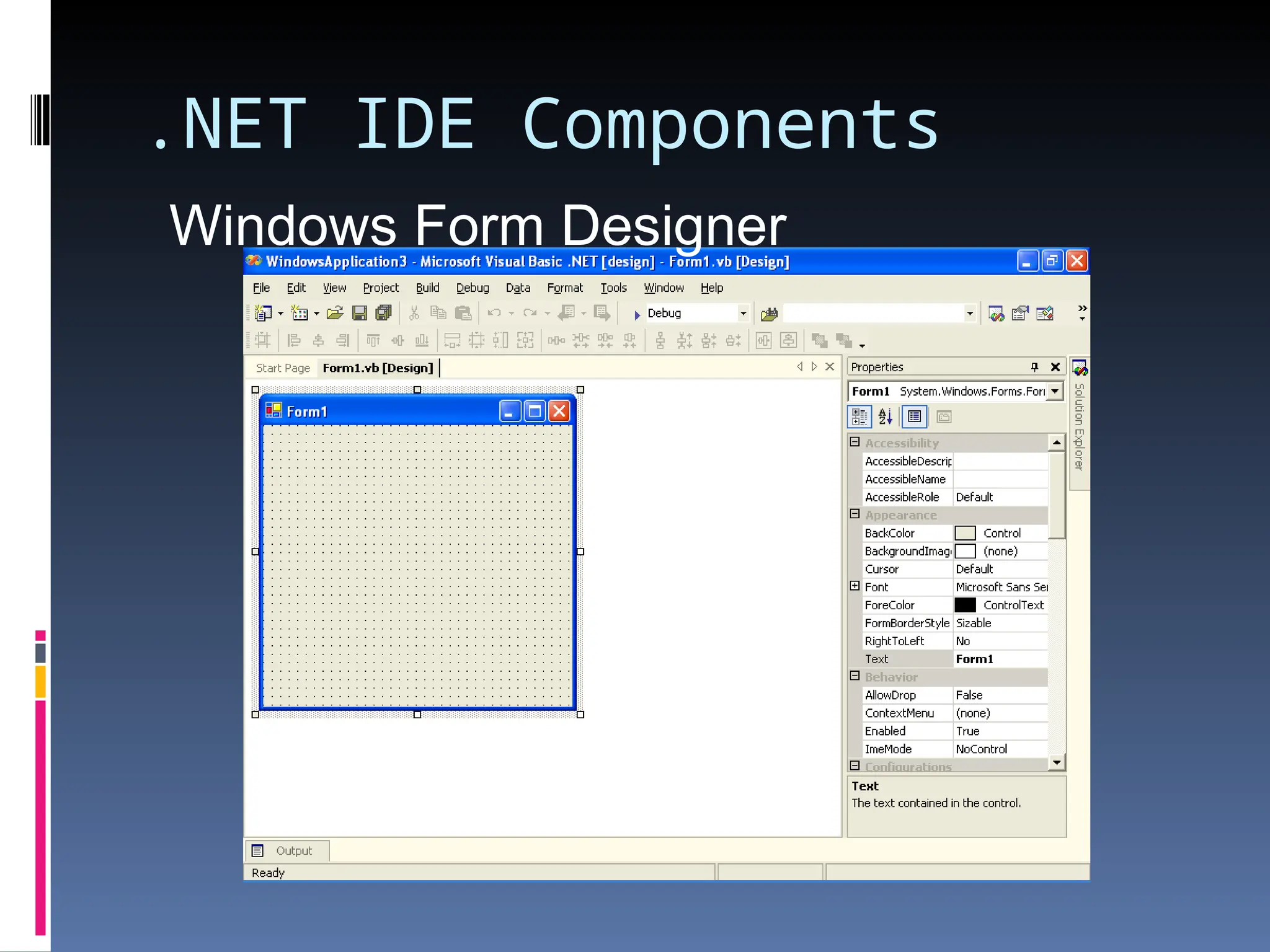Open the Find combo box dropdown arrow
Viewport: 1270px width, 952px height.
pos(970,314)
